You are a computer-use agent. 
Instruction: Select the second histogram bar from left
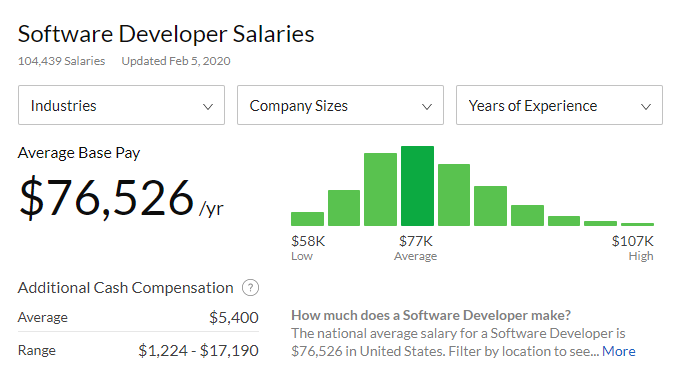coord(344,208)
